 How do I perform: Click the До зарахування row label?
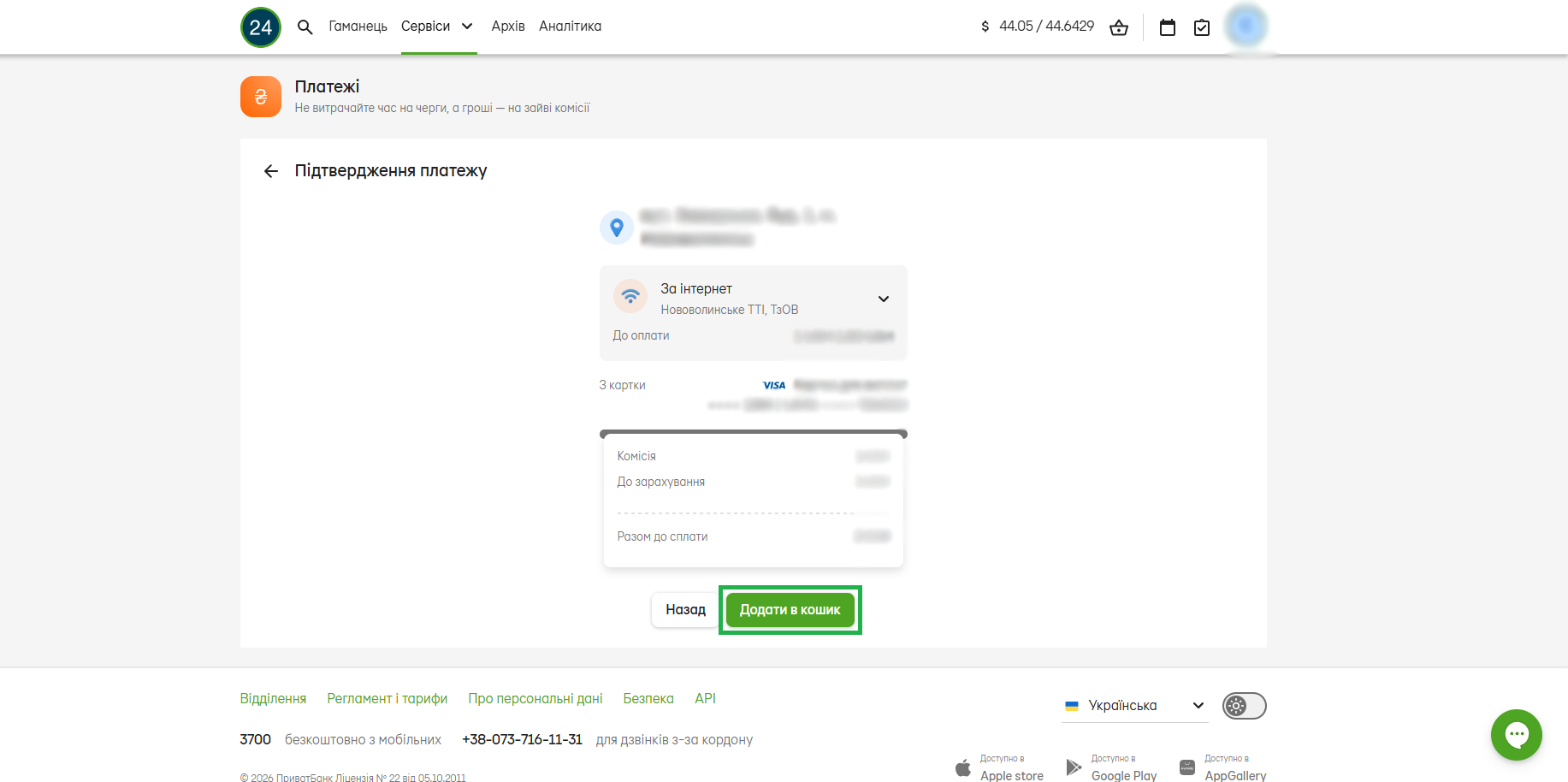(x=661, y=482)
